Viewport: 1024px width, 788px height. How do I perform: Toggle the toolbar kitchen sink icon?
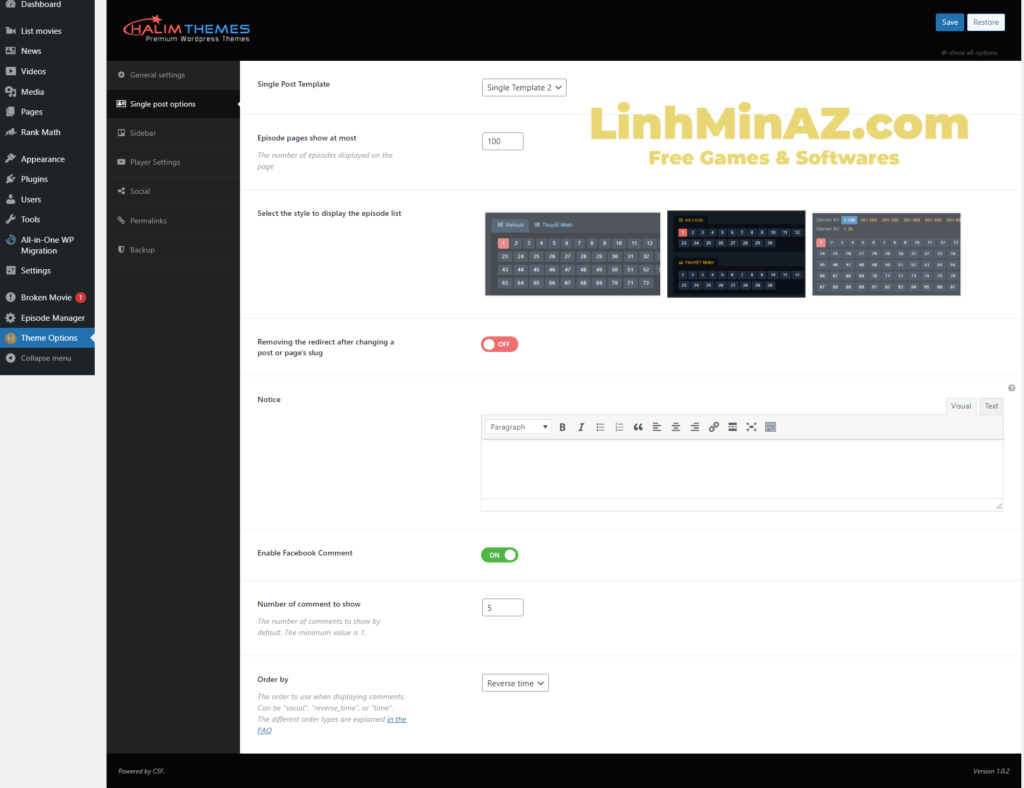pos(771,427)
